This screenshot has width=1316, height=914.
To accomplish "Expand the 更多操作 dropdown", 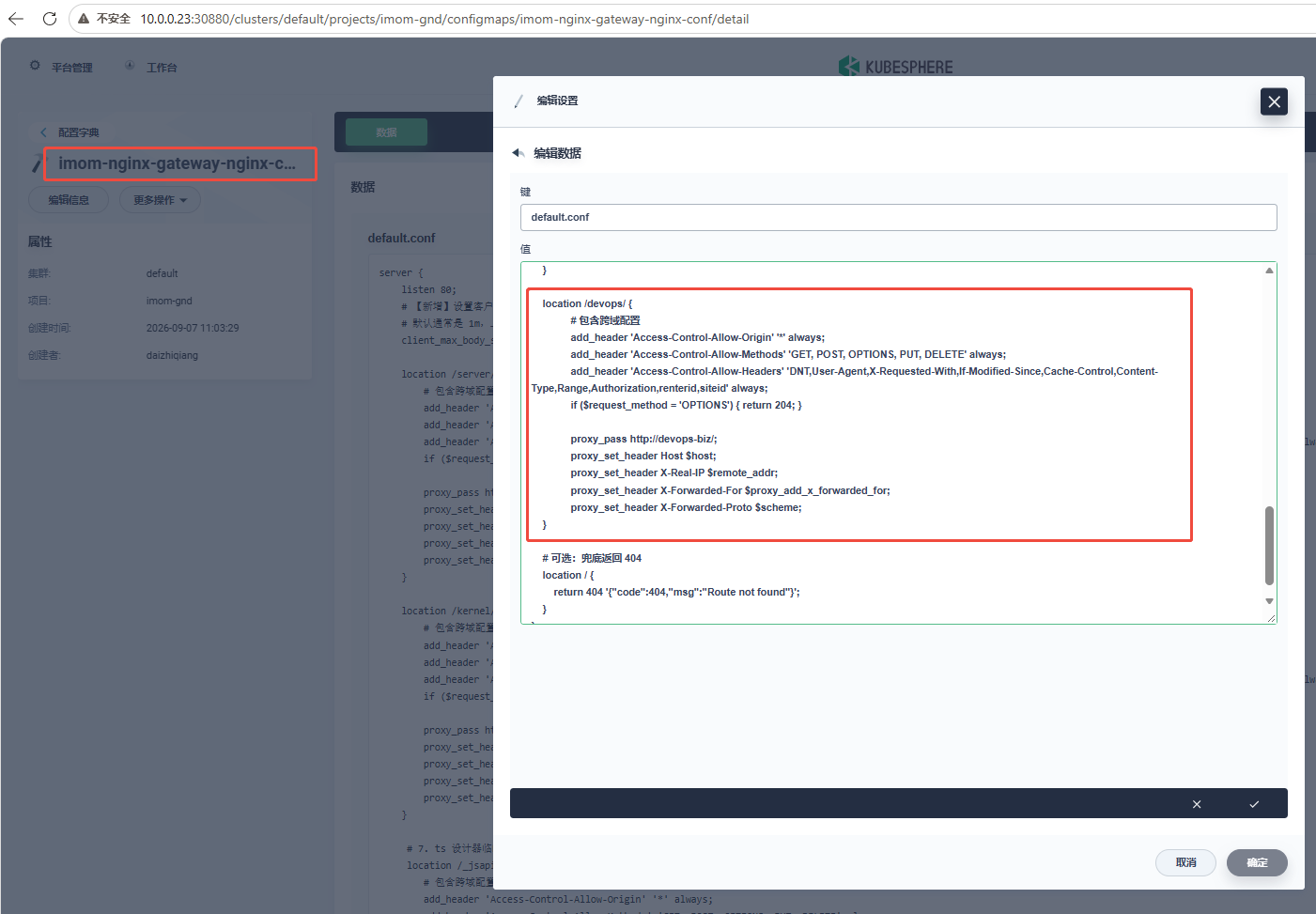I will pos(160,200).
